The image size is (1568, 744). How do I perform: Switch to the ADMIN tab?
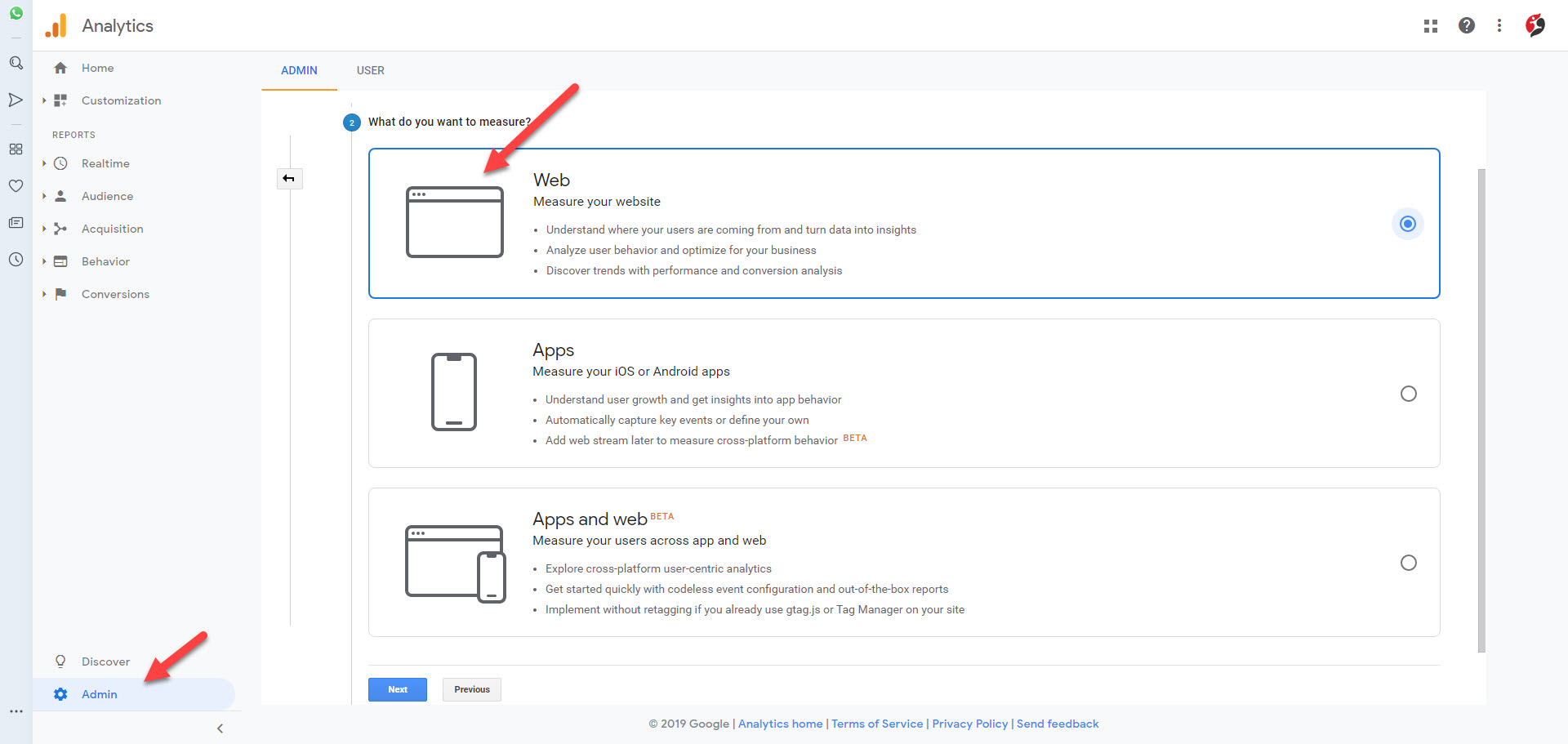[299, 71]
